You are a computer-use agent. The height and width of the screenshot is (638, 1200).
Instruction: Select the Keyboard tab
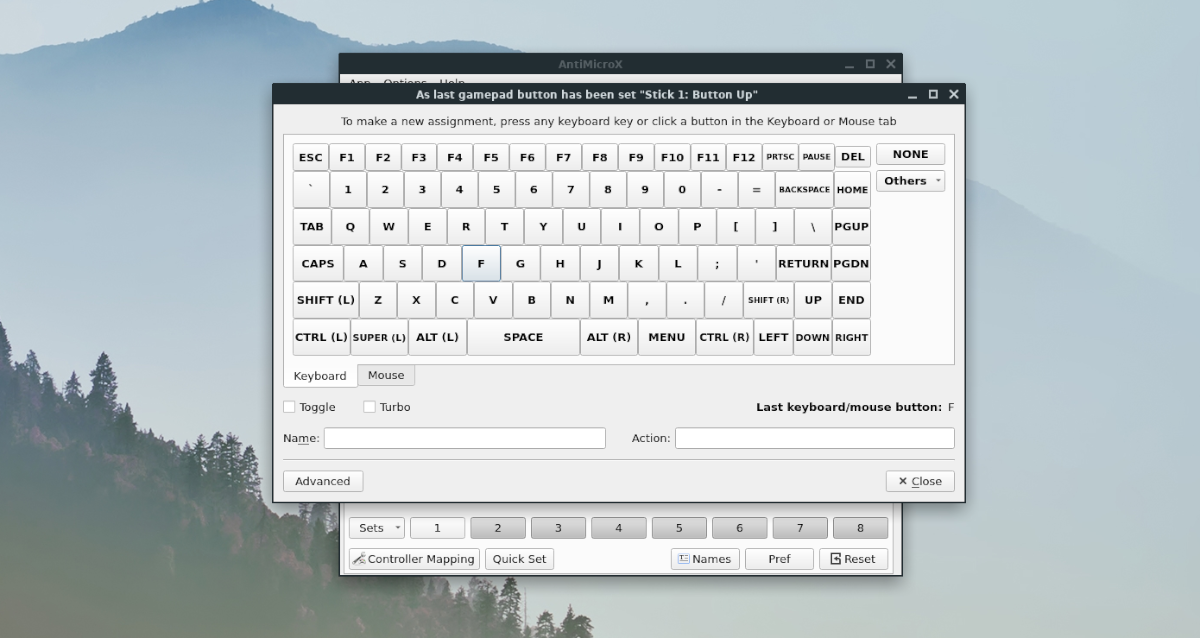(x=320, y=376)
